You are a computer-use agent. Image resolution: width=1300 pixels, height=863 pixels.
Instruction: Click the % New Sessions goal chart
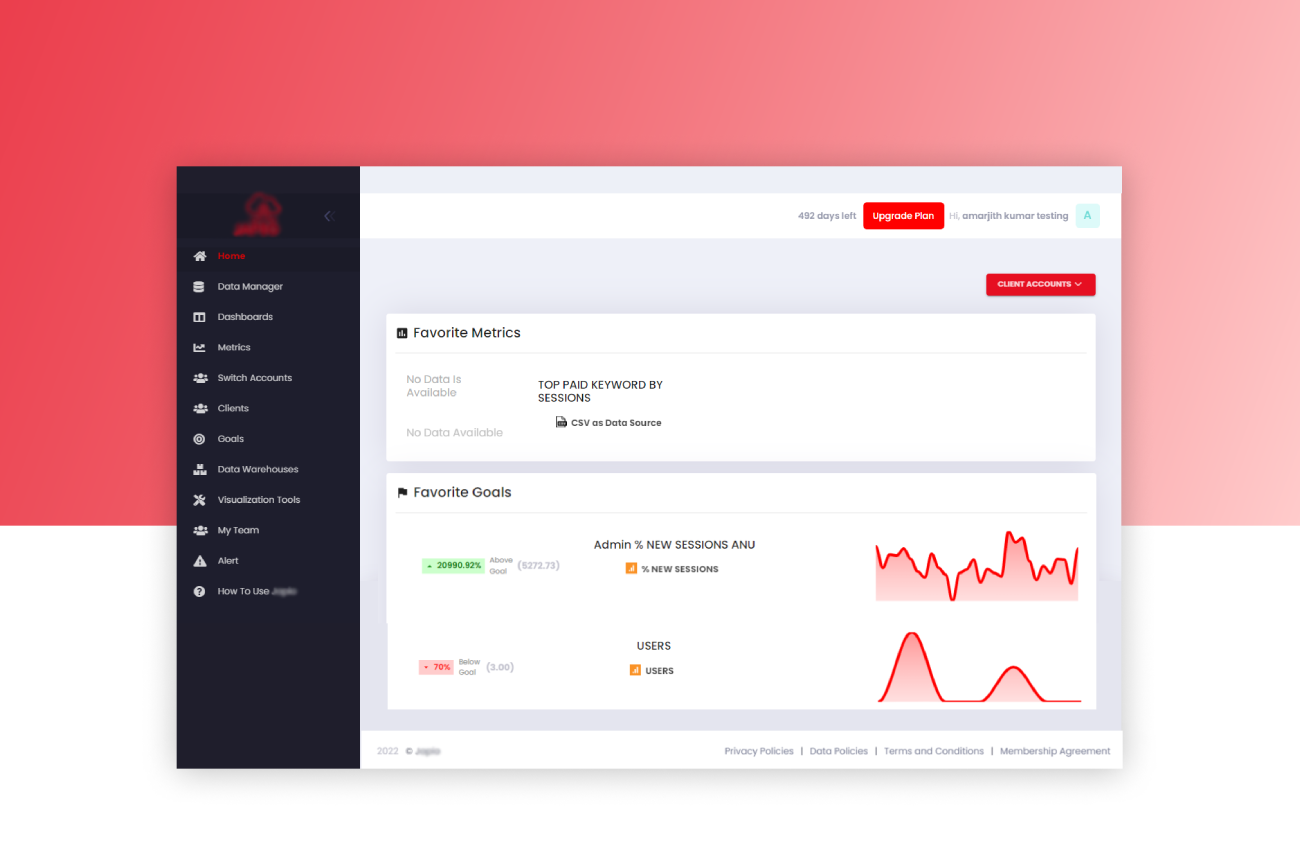(x=977, y=566)
